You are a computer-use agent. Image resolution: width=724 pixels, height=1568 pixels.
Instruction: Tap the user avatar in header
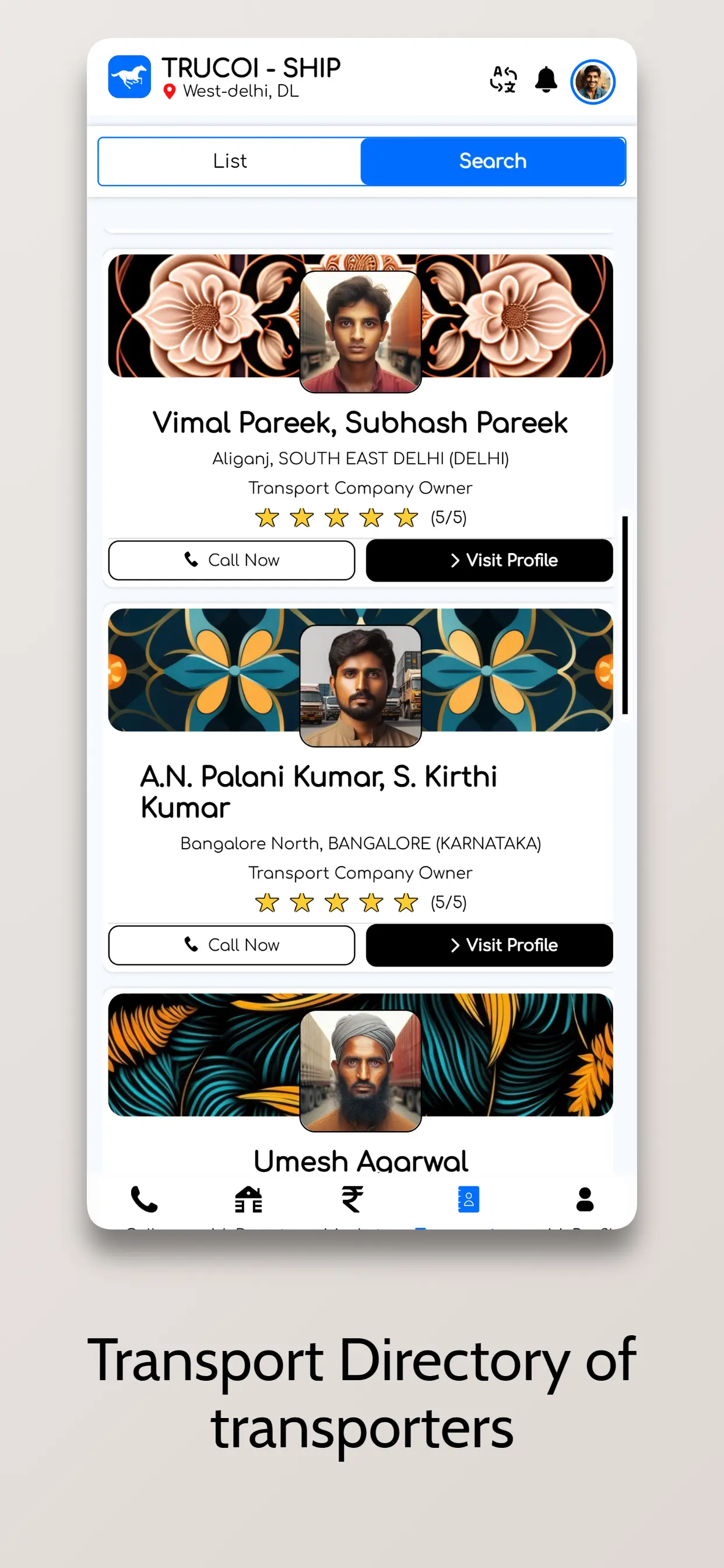[x=593, y=82]
